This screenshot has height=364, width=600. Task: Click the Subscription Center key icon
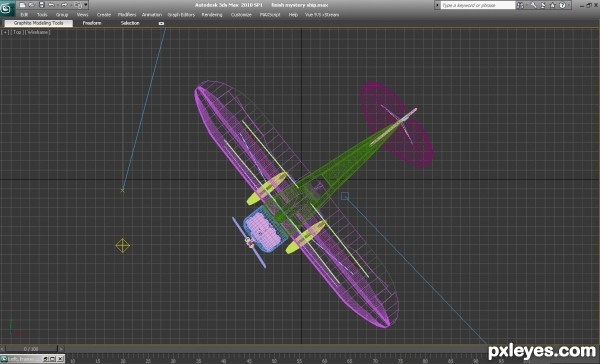533,5
